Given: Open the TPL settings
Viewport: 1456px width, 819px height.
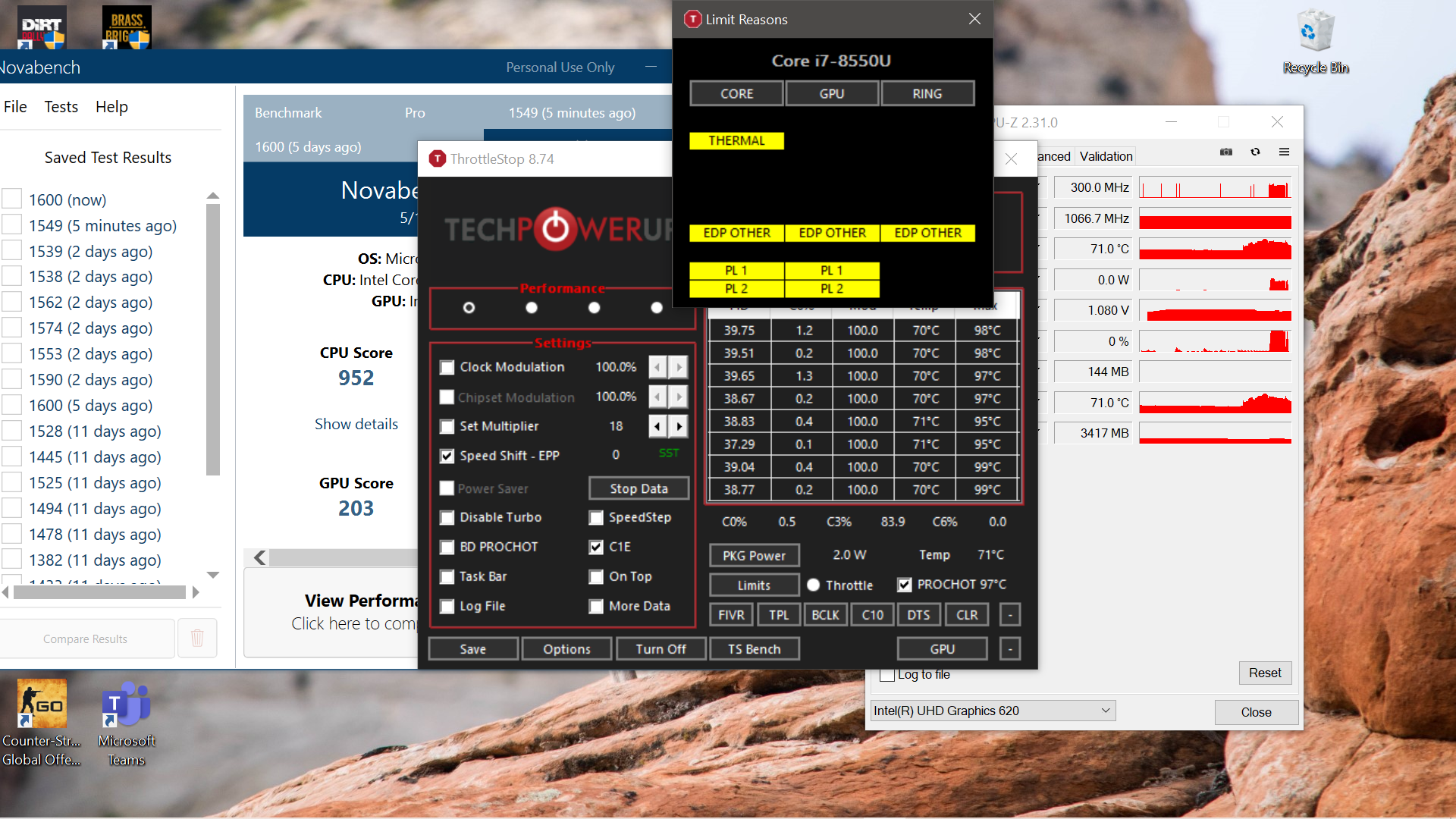Looking at the screenshot, I should point(779,615).
